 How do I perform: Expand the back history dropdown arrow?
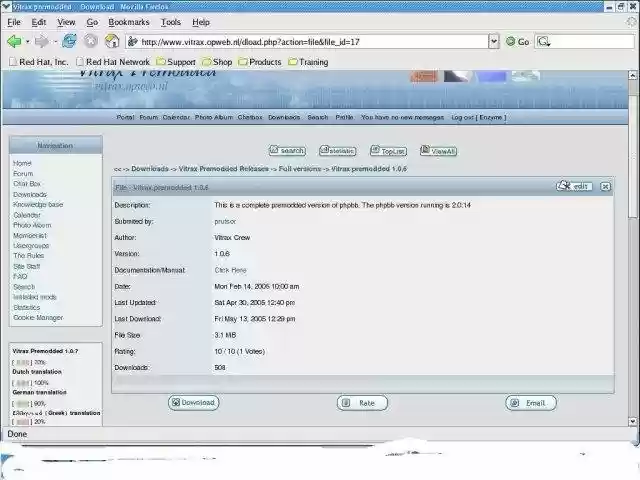click(x=27, y=42)
